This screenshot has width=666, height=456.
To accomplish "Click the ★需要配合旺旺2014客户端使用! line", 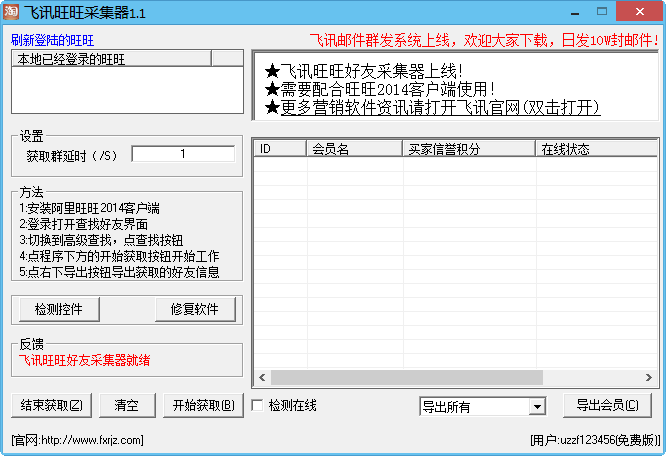I will [x=380, y=89].
